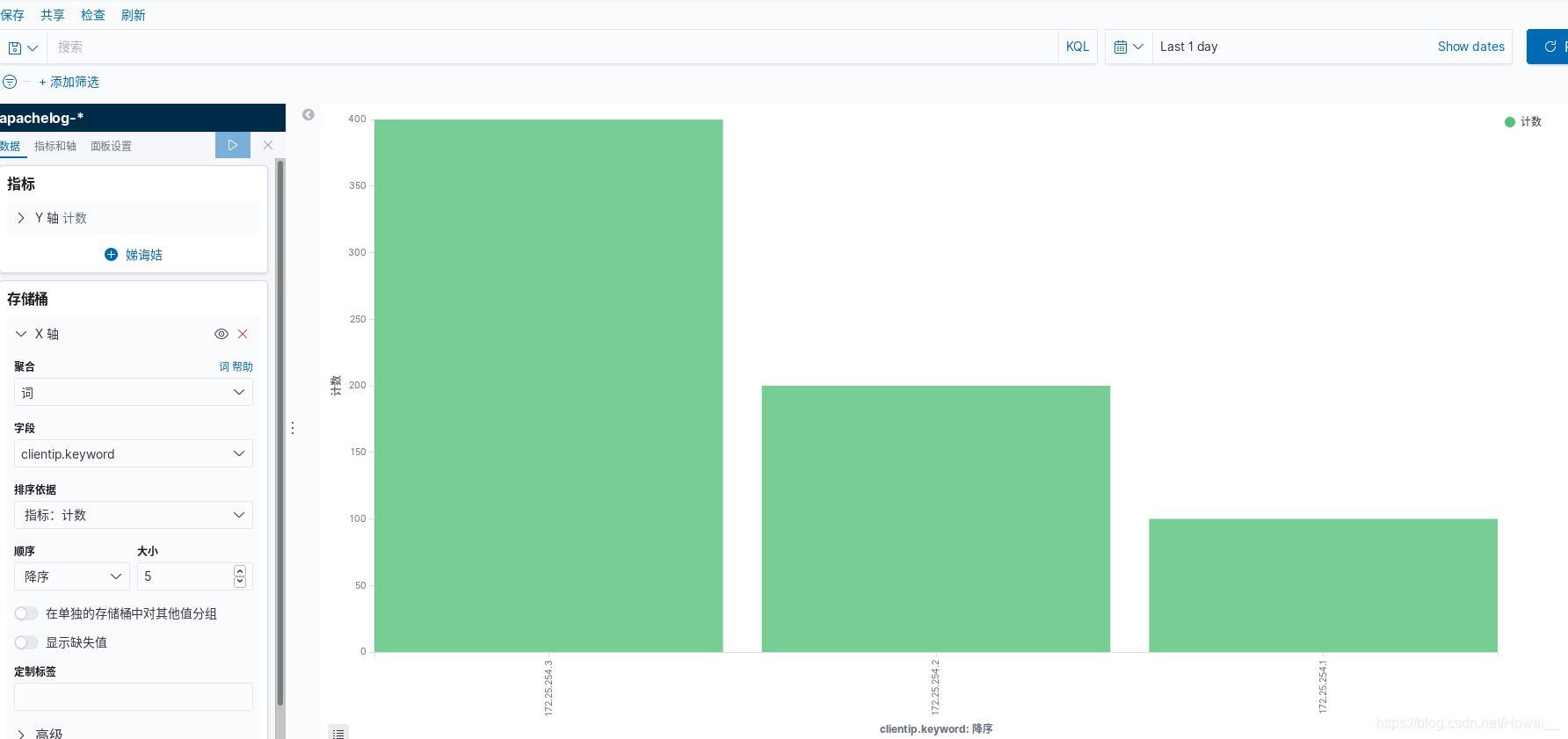Click the filter options circle icon

point(10,82)
